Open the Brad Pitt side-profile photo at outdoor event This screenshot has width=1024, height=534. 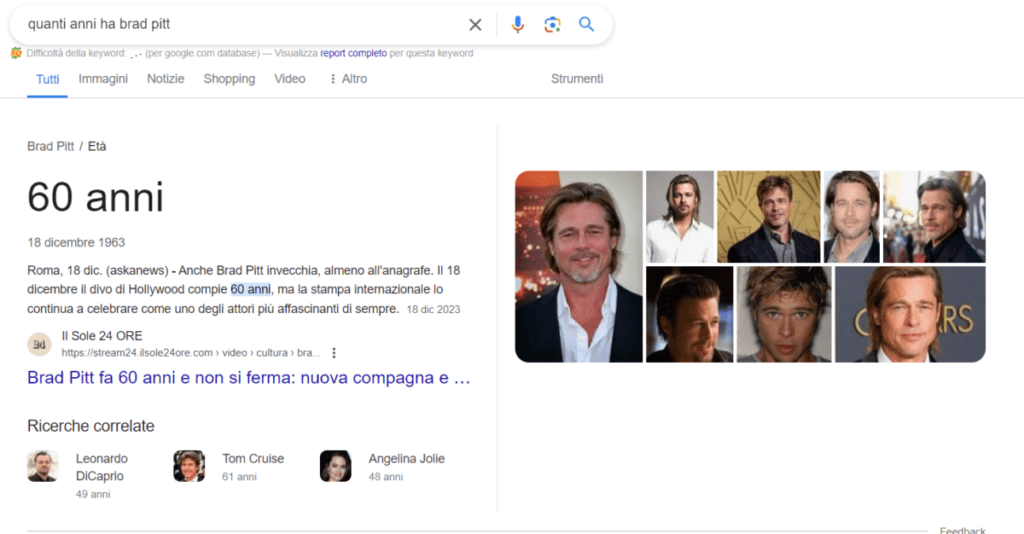pyautogui.click(x=934, y=217)
